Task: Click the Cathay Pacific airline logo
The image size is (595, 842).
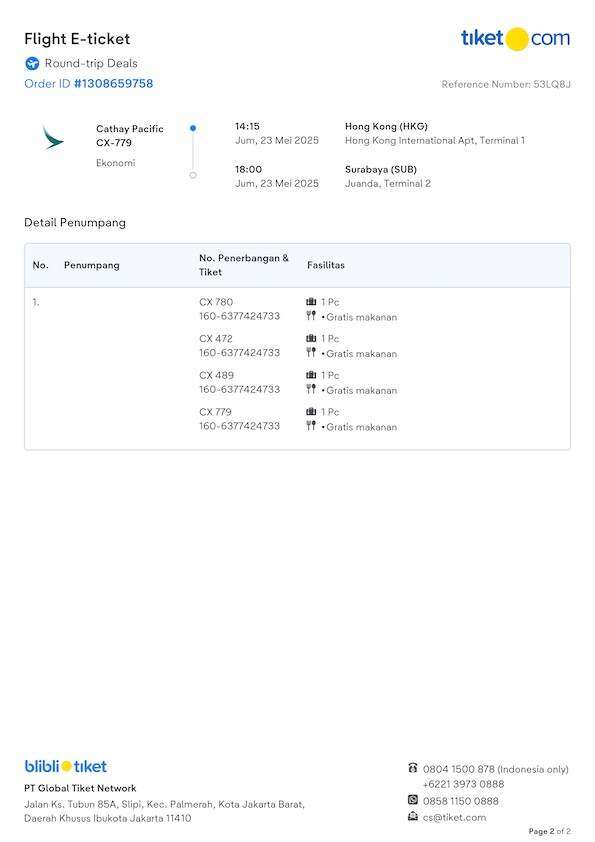Action: 53,137
